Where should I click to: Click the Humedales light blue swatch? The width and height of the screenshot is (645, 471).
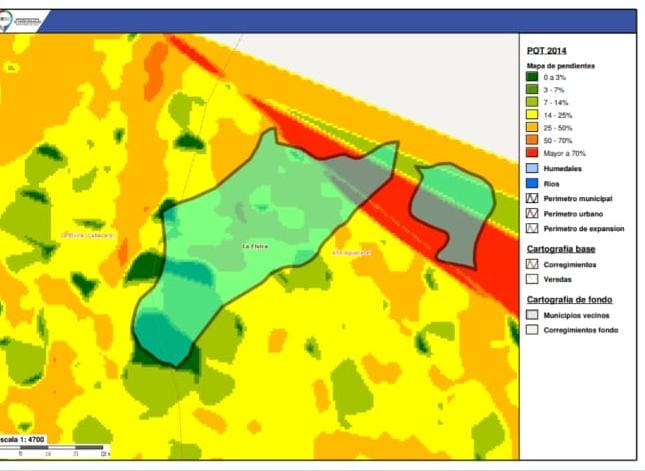click(x=532, y=168)
